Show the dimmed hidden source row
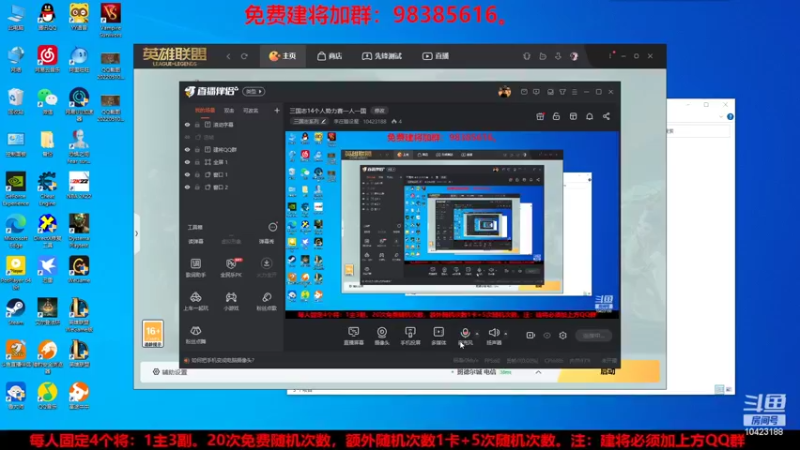 point(187,137)
